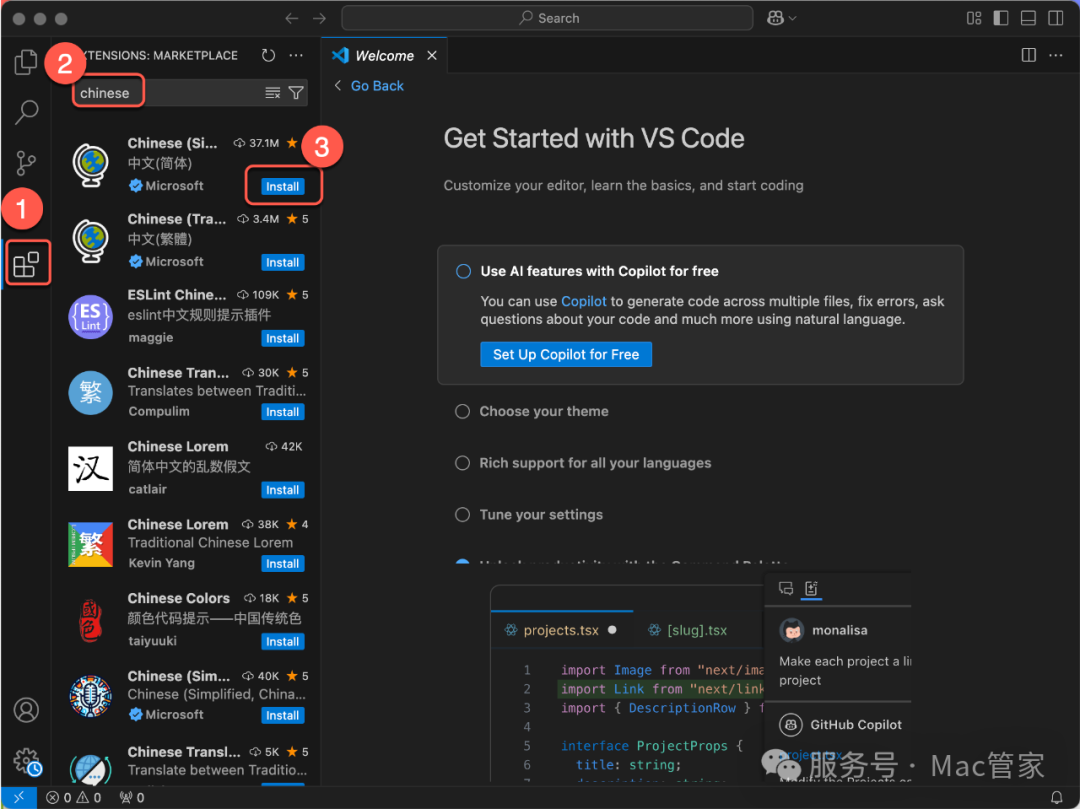
Task: Install Chinese Lorem by Kevin Yang
Action: pyautogui.click(x=282, y=563)
